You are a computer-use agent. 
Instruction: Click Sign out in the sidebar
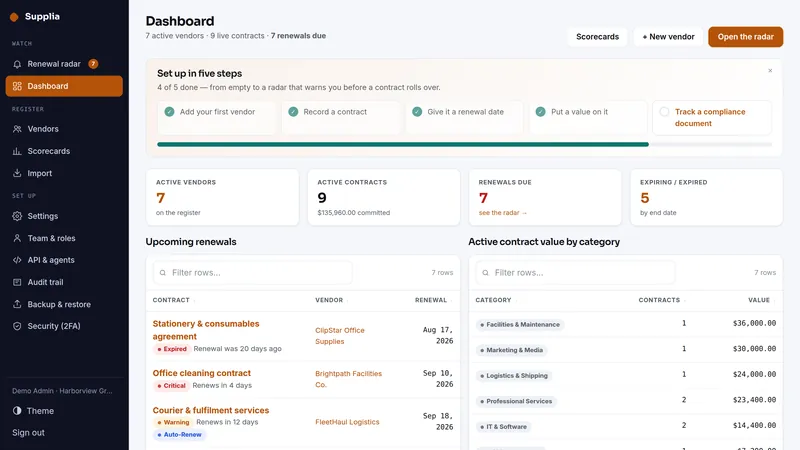tap(29, 433)
